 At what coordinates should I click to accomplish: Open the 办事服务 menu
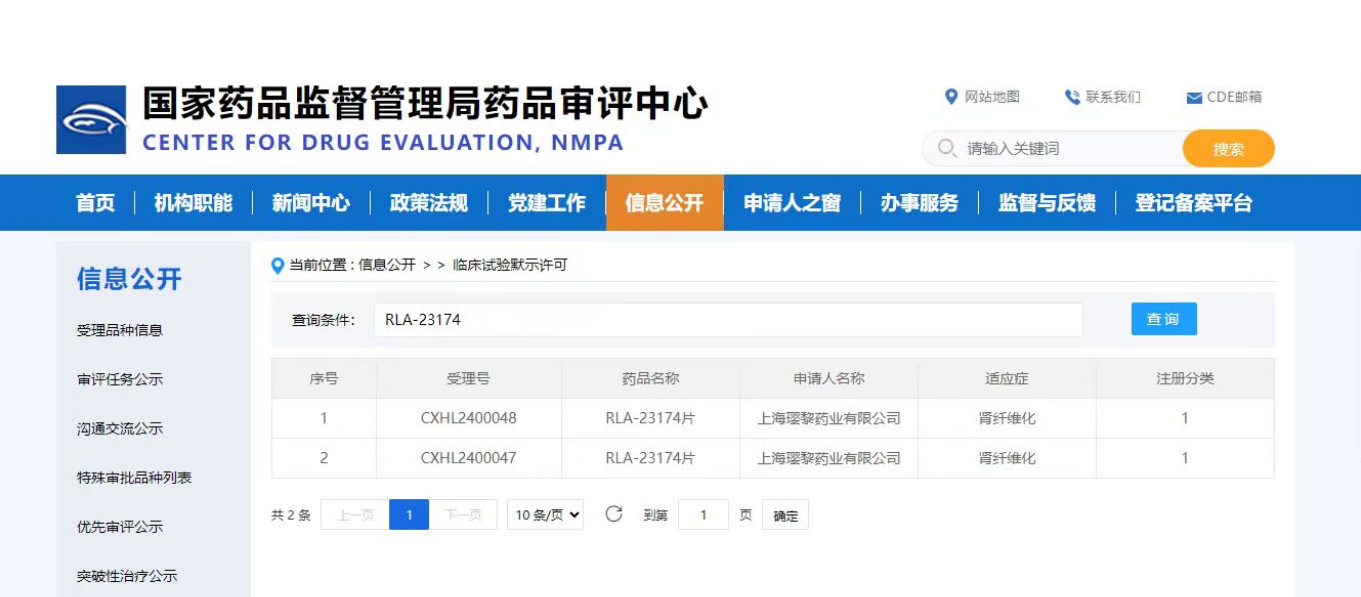coord(919,203)
